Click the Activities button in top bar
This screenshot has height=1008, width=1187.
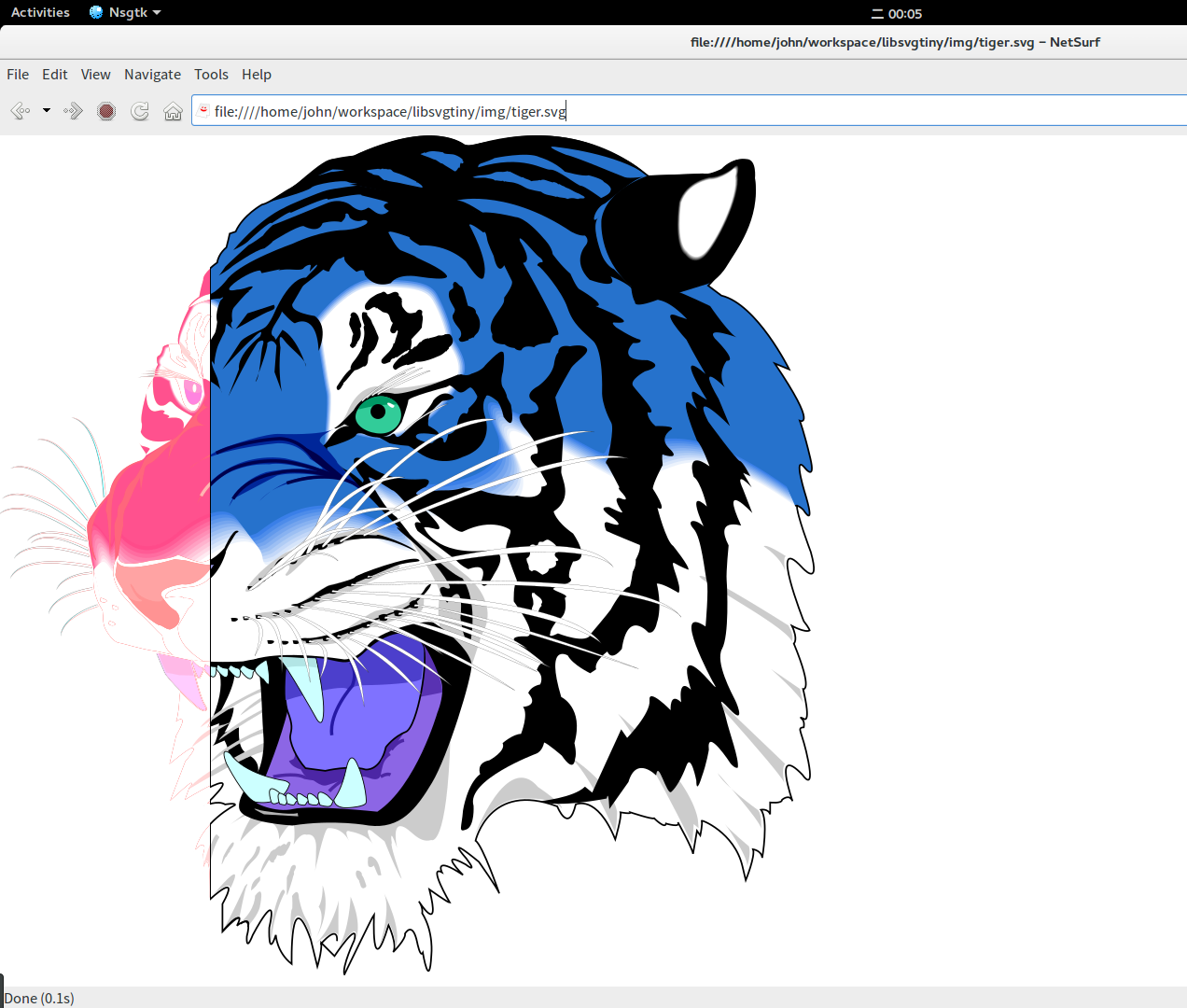pos(40,12)
